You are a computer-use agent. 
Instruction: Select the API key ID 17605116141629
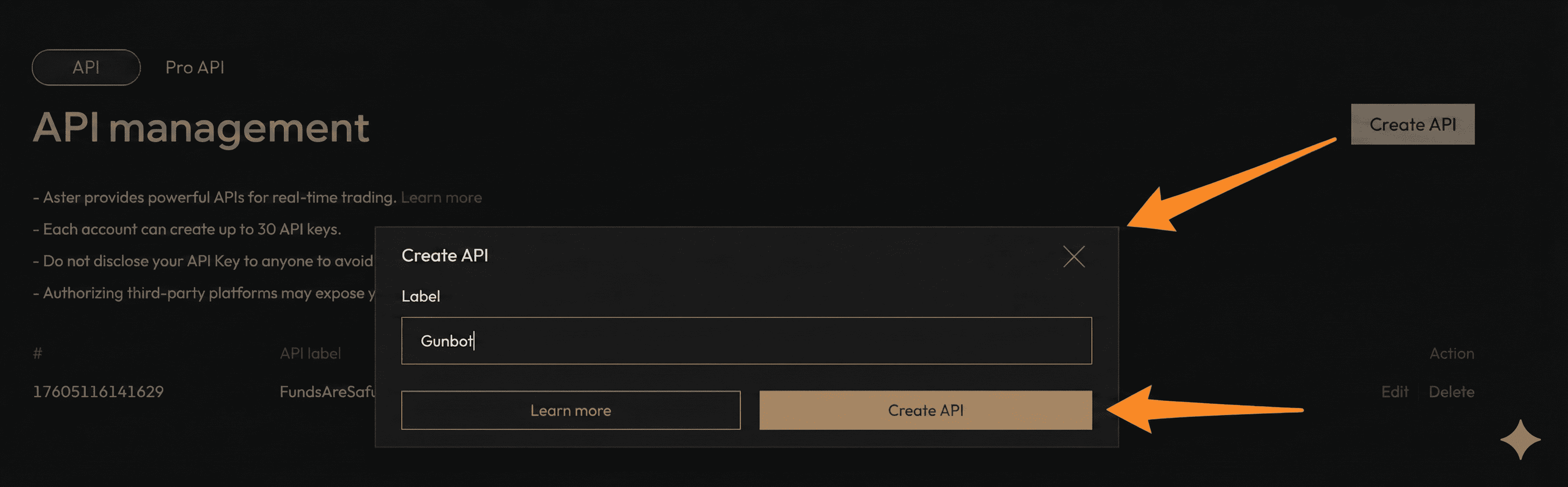[98, 391]
